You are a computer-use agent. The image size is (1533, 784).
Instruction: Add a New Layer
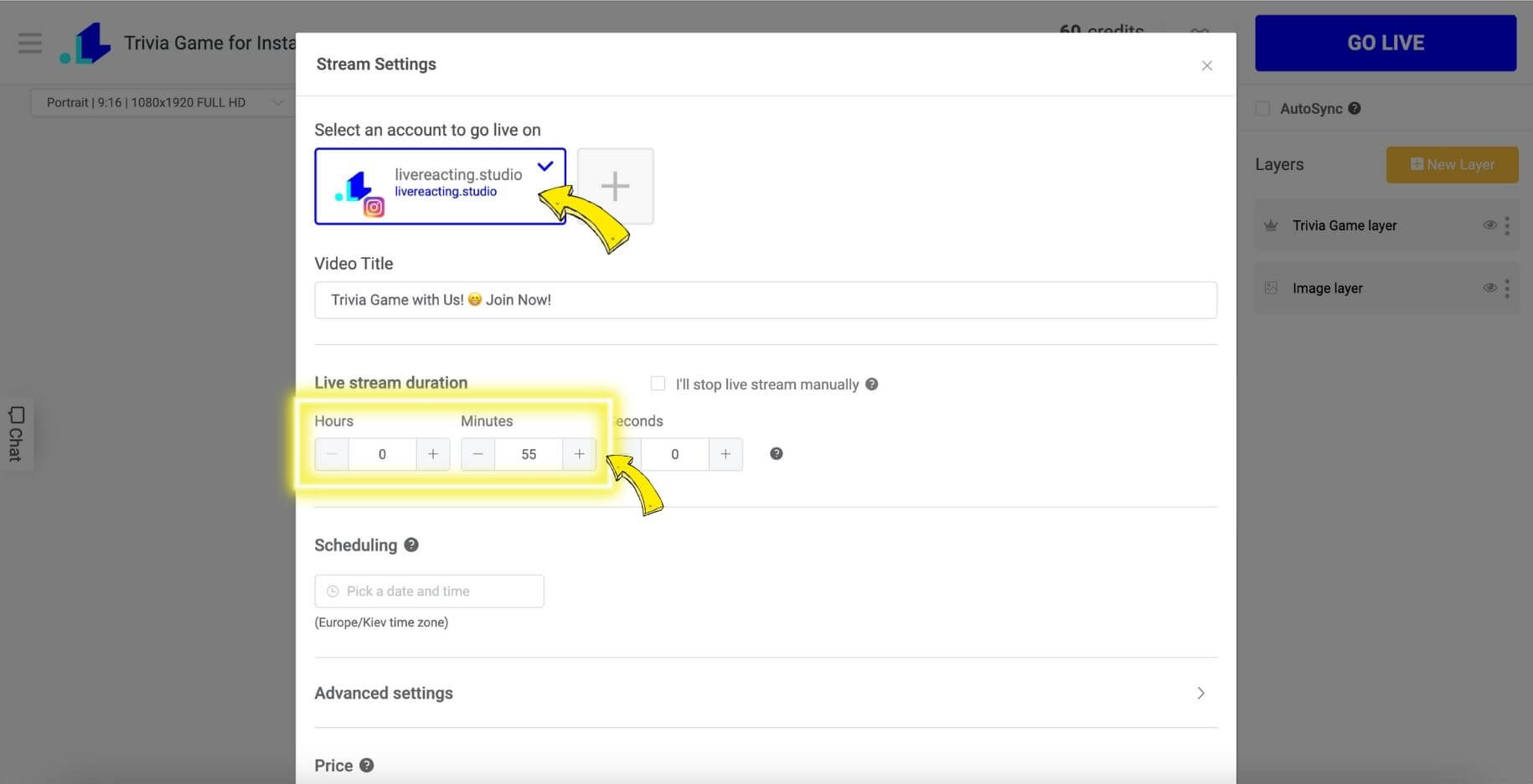[x=1452, y=165]
